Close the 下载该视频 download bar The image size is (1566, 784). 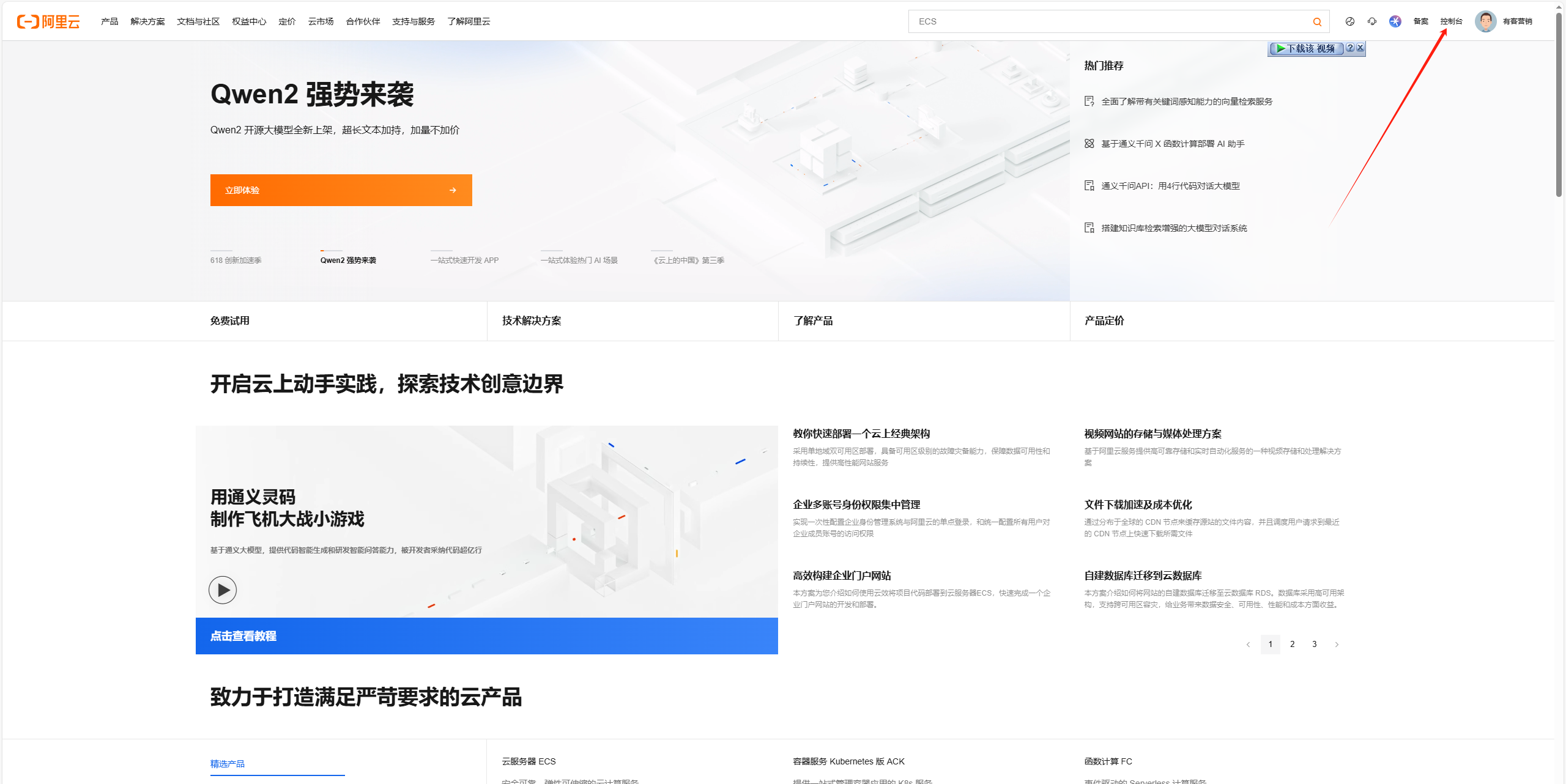1360,48
